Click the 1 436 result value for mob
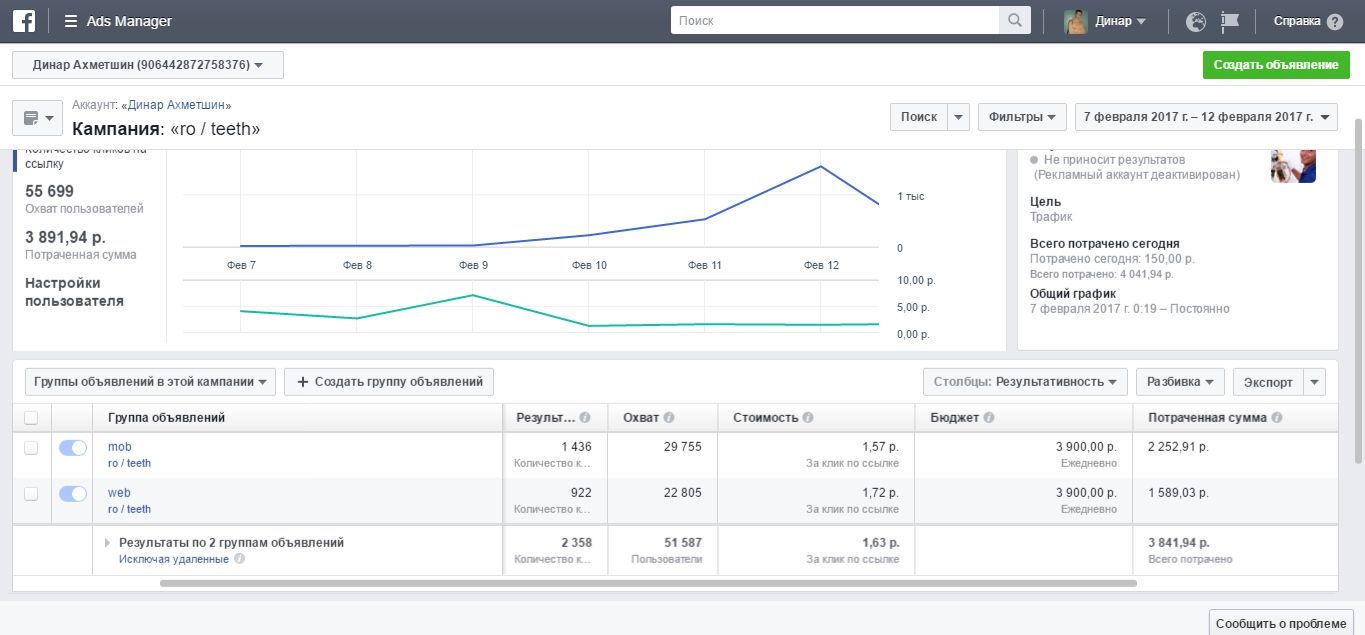 click(x=576, y=447)
